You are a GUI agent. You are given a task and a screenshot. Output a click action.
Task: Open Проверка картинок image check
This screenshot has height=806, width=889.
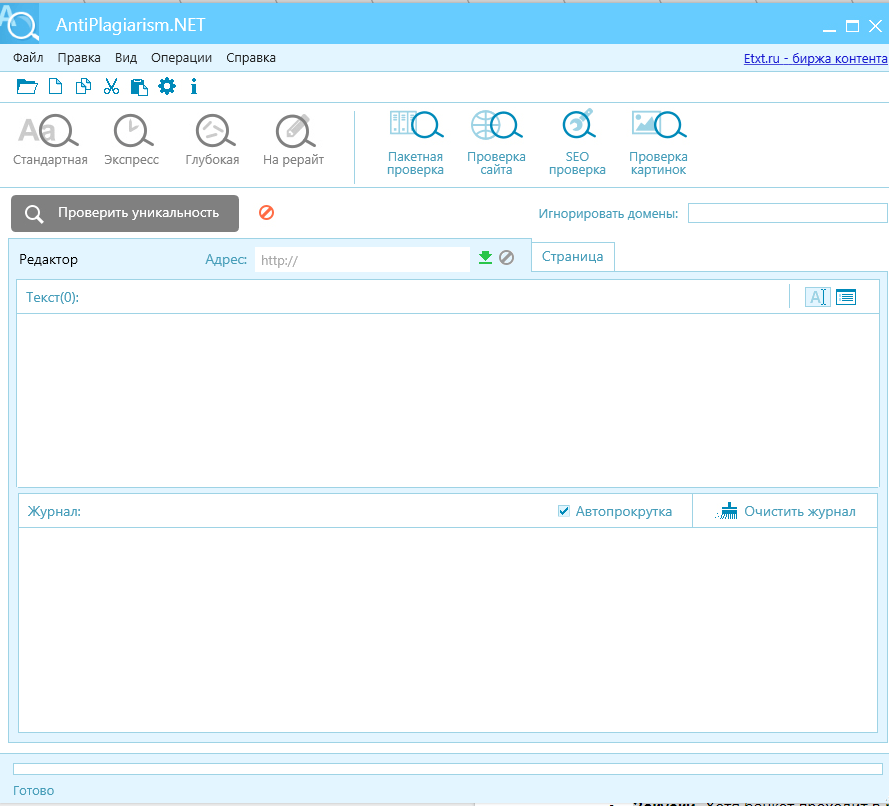click(657, 142)
